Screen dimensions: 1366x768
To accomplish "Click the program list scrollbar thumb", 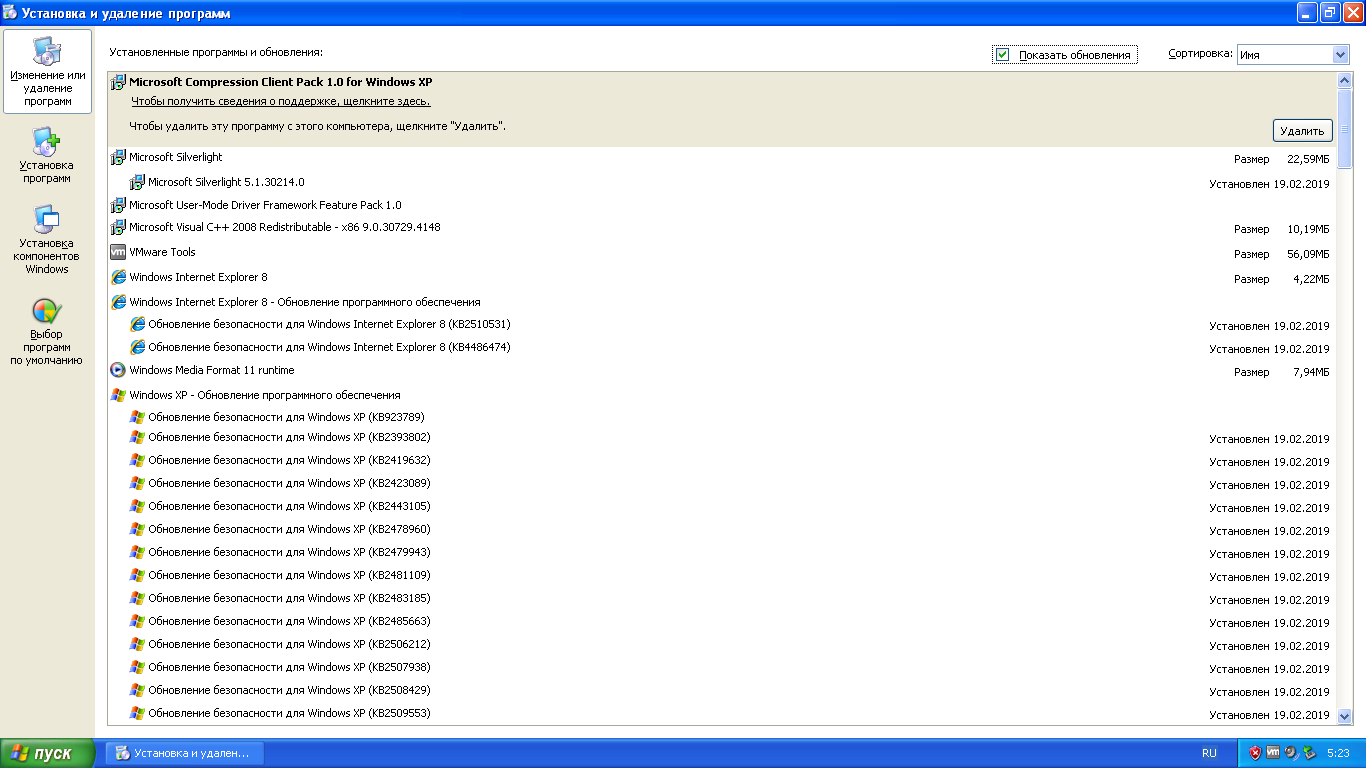I will (1344, 129).
